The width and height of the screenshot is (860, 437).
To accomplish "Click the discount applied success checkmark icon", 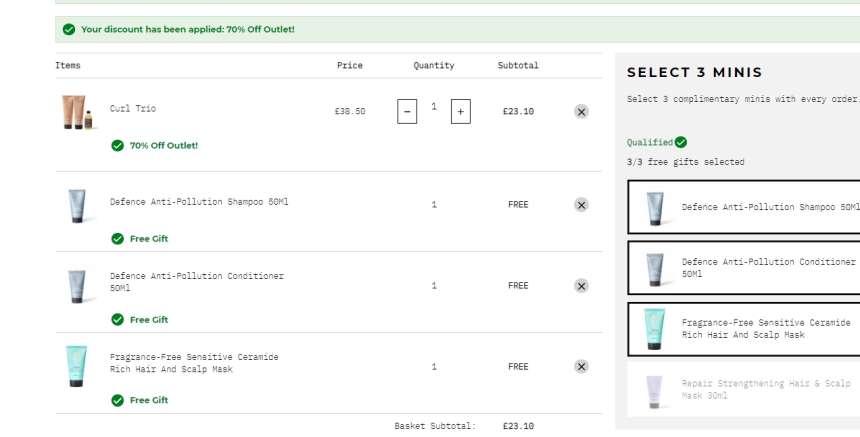I will point(69,30).
